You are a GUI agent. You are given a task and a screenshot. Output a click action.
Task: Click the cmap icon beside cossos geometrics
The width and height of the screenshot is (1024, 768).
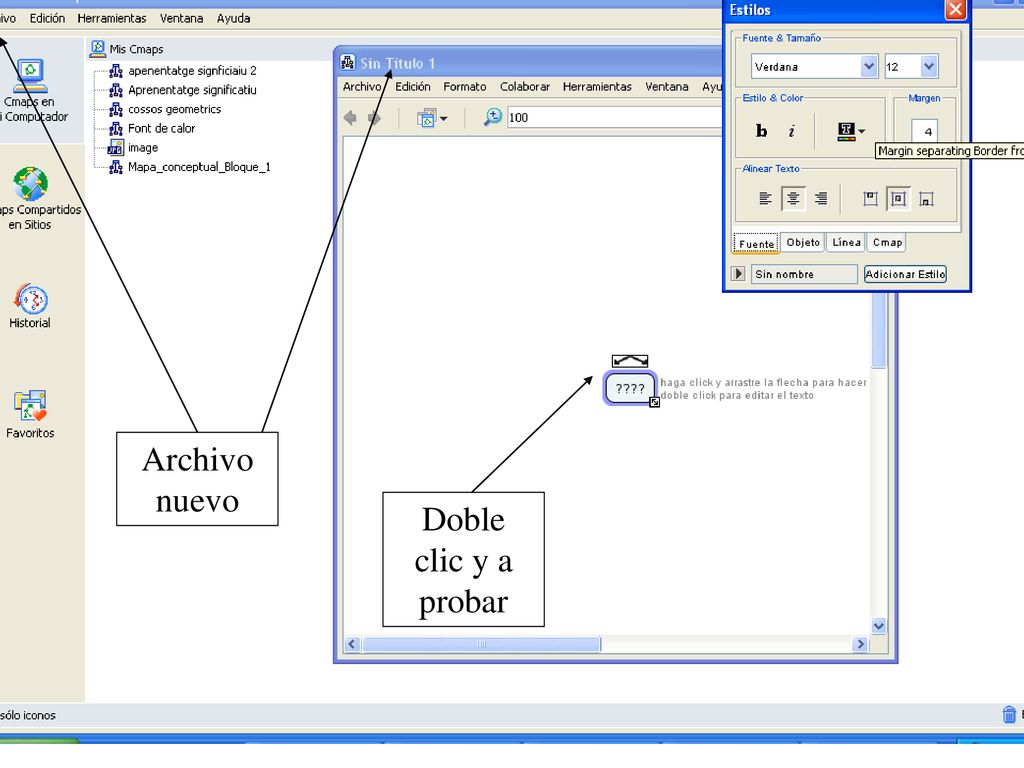(116, 109)
